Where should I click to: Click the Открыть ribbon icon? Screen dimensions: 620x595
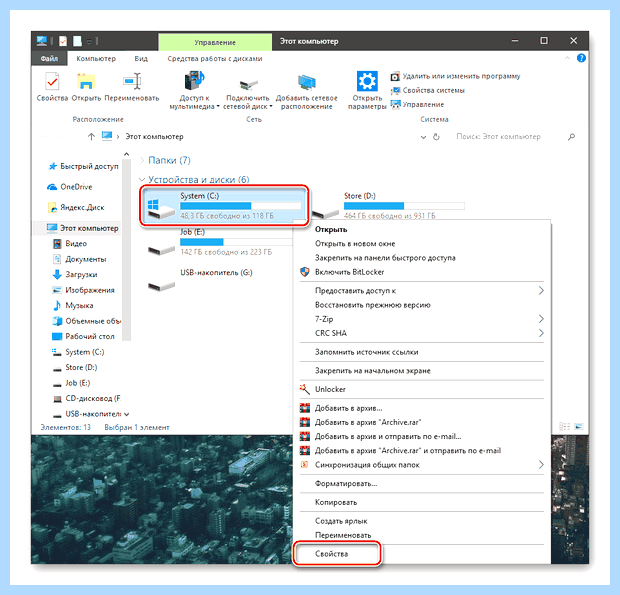coord(86,87)
